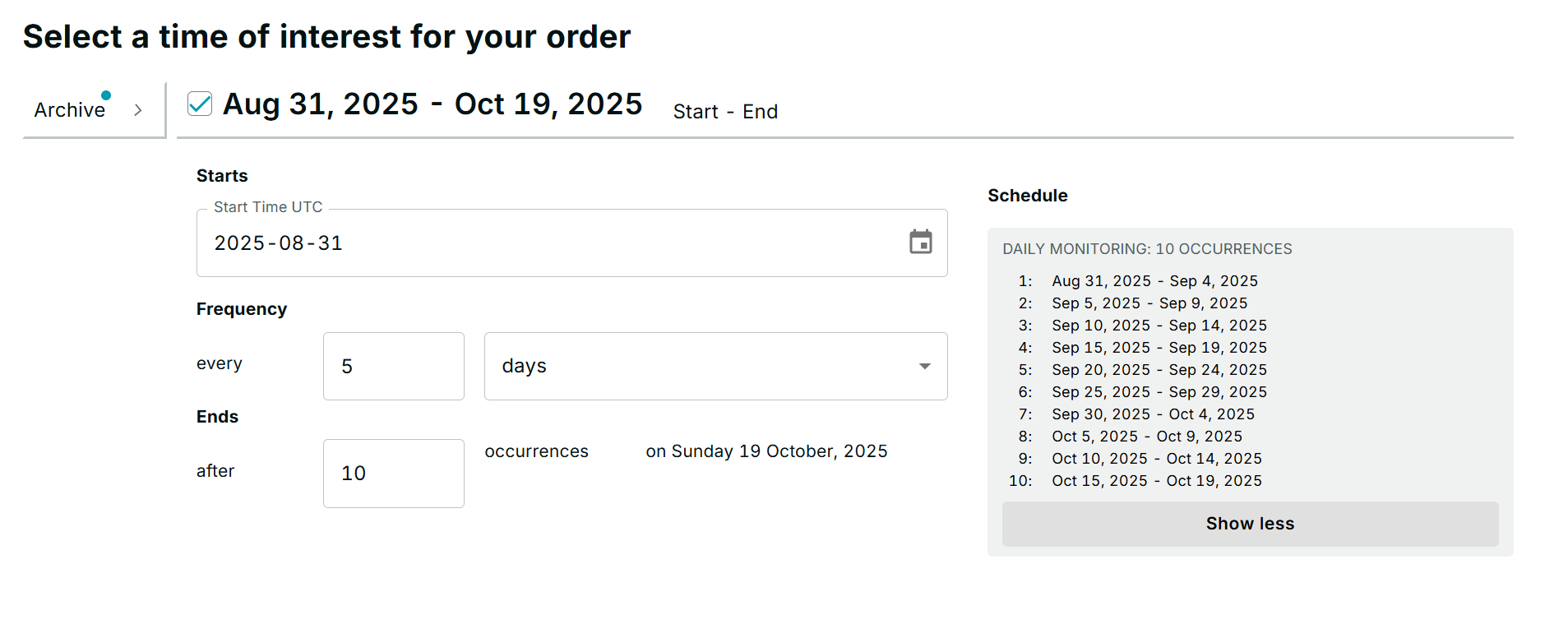Screen dimensions: 1568x624
Task: Select schedule occurrence 10 Oct 15 - Oct 19
Action: point(1156,481)
